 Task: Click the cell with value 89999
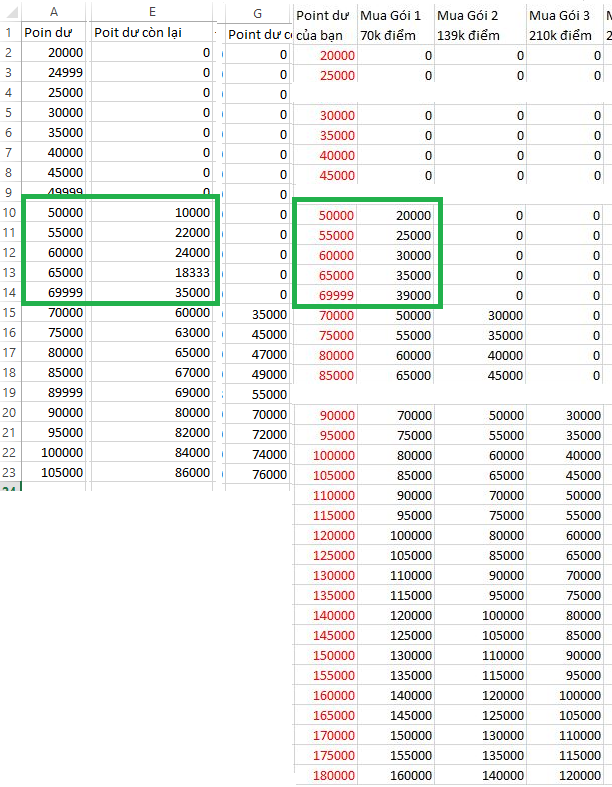coord(54,393)
